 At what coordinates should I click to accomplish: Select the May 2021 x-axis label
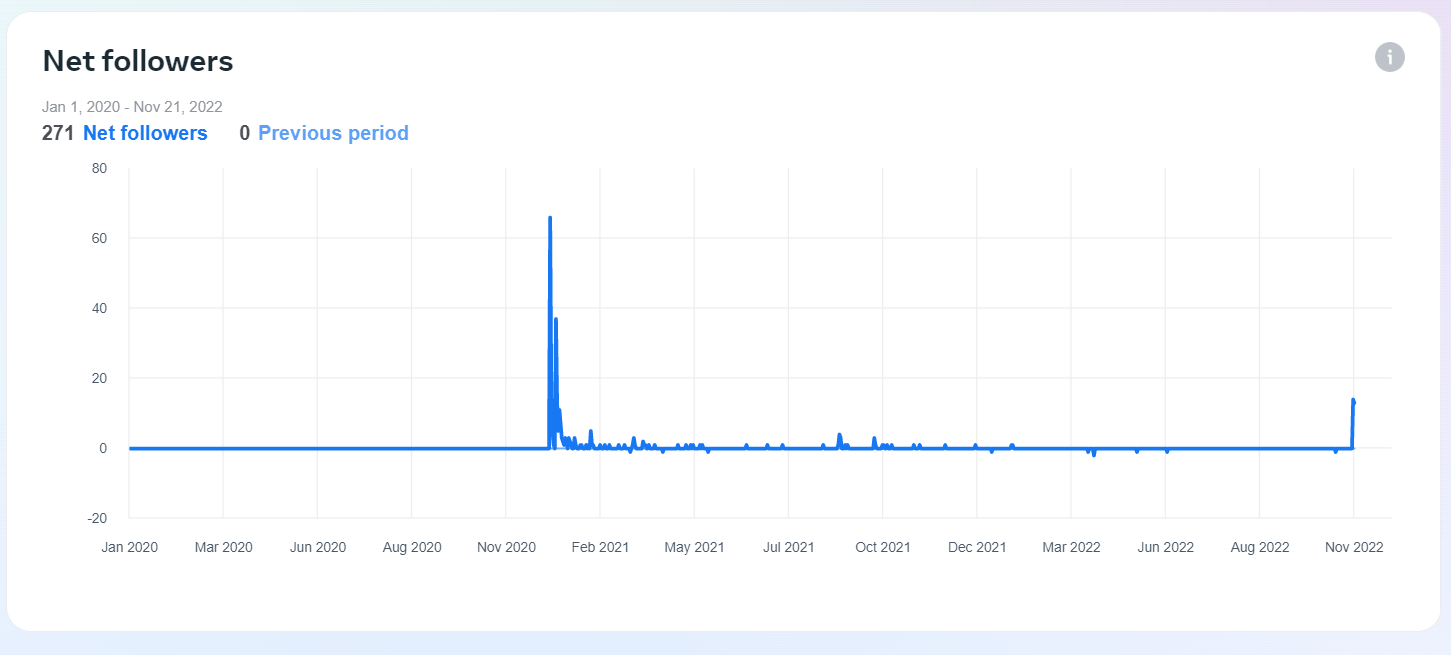click(694, 547)
